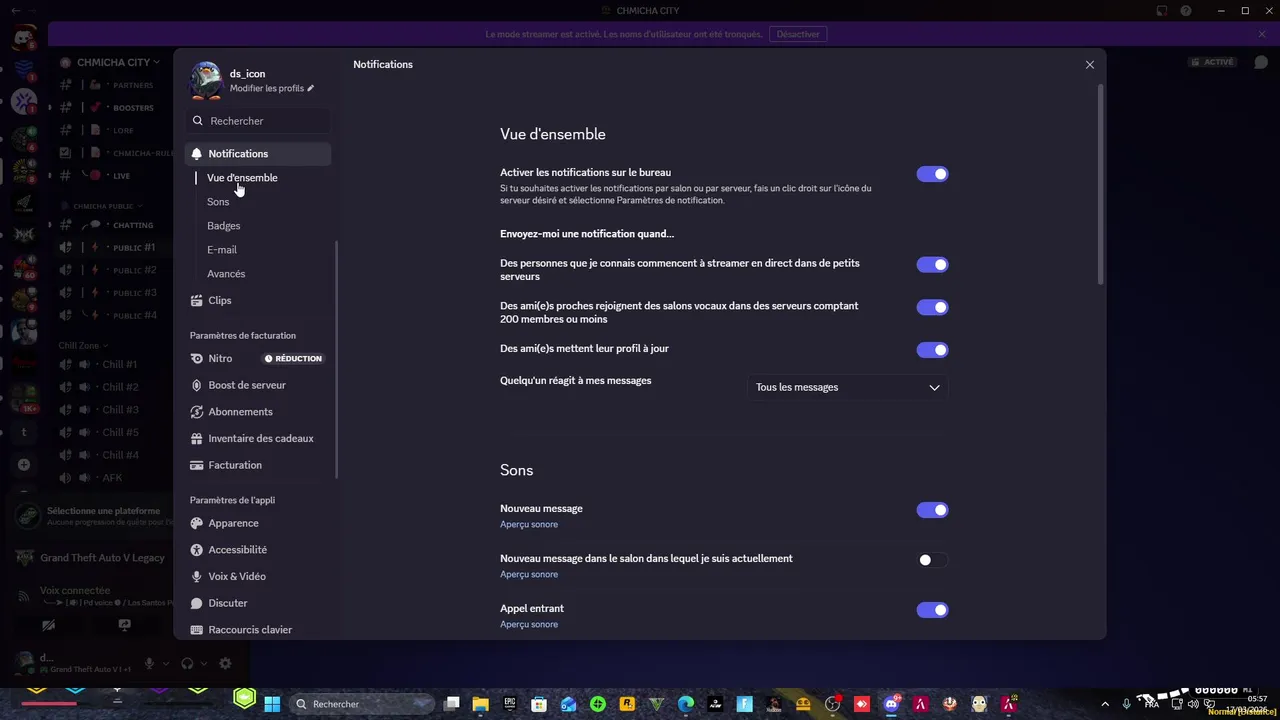Toggle the close friends voice channel notification
1280x720 pixels.
coord(932,308)
